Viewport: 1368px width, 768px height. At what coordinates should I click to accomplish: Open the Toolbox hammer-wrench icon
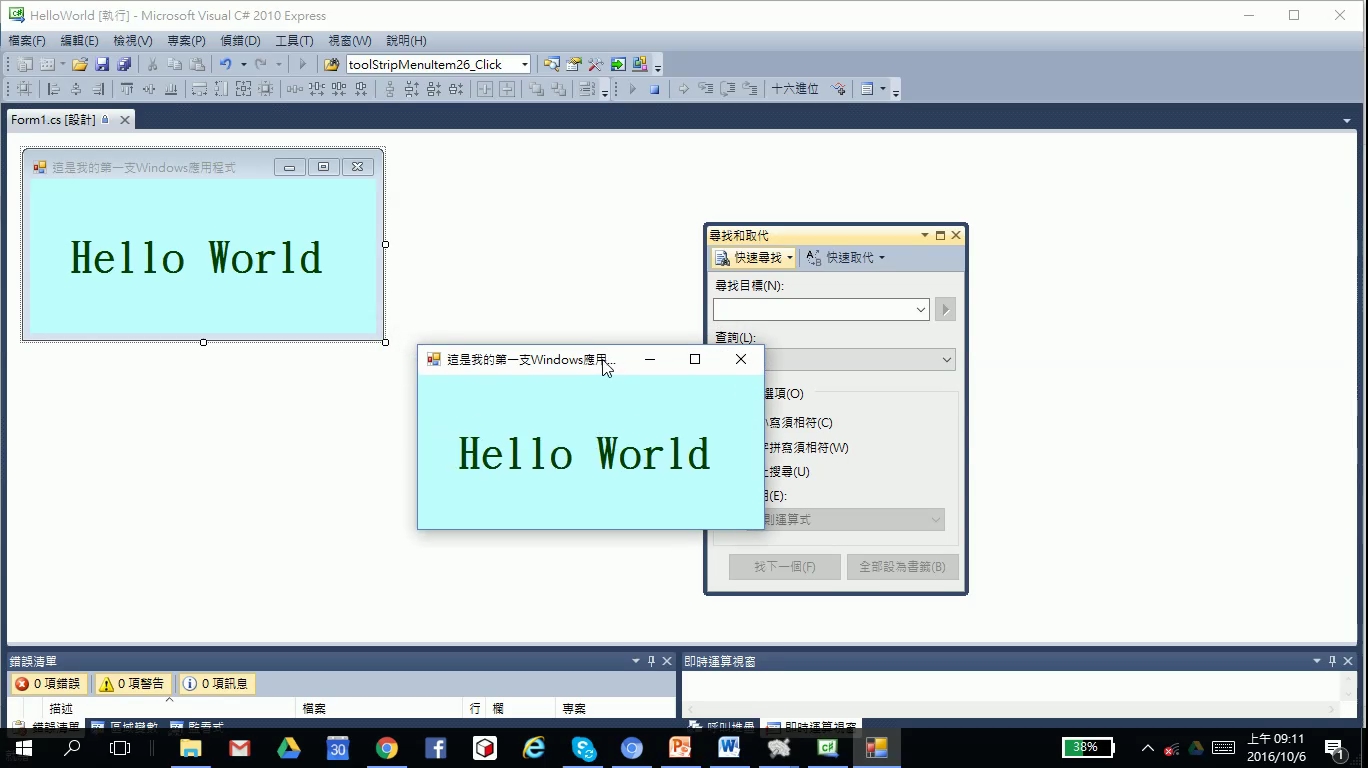(596, 64)
